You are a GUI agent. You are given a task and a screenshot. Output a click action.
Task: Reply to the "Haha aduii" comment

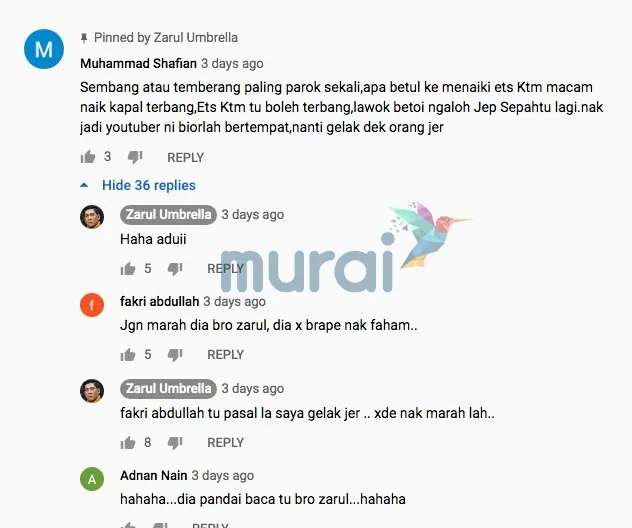pyautogui.click(x=225, y=268)
